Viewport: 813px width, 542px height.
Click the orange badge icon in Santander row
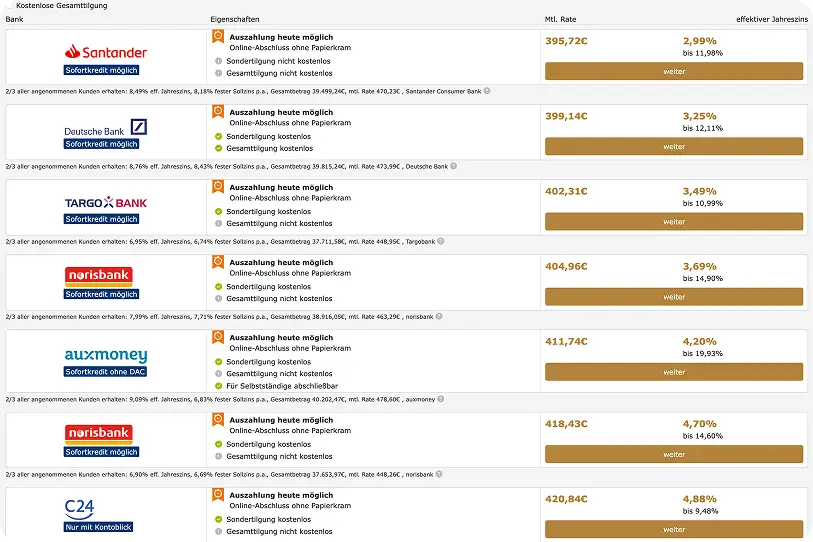tap(218, 37)
